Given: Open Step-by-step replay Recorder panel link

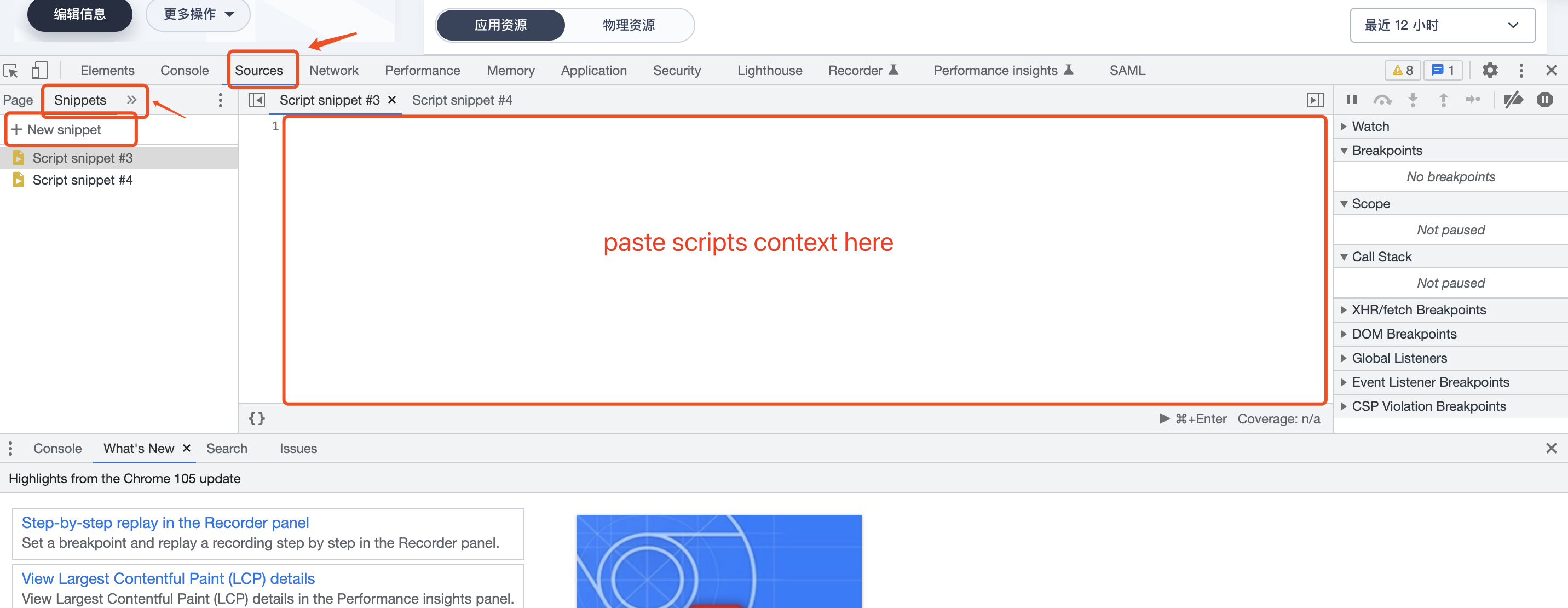Looking at the screenshot, I should pyautogui.click(x=165, y=523).
